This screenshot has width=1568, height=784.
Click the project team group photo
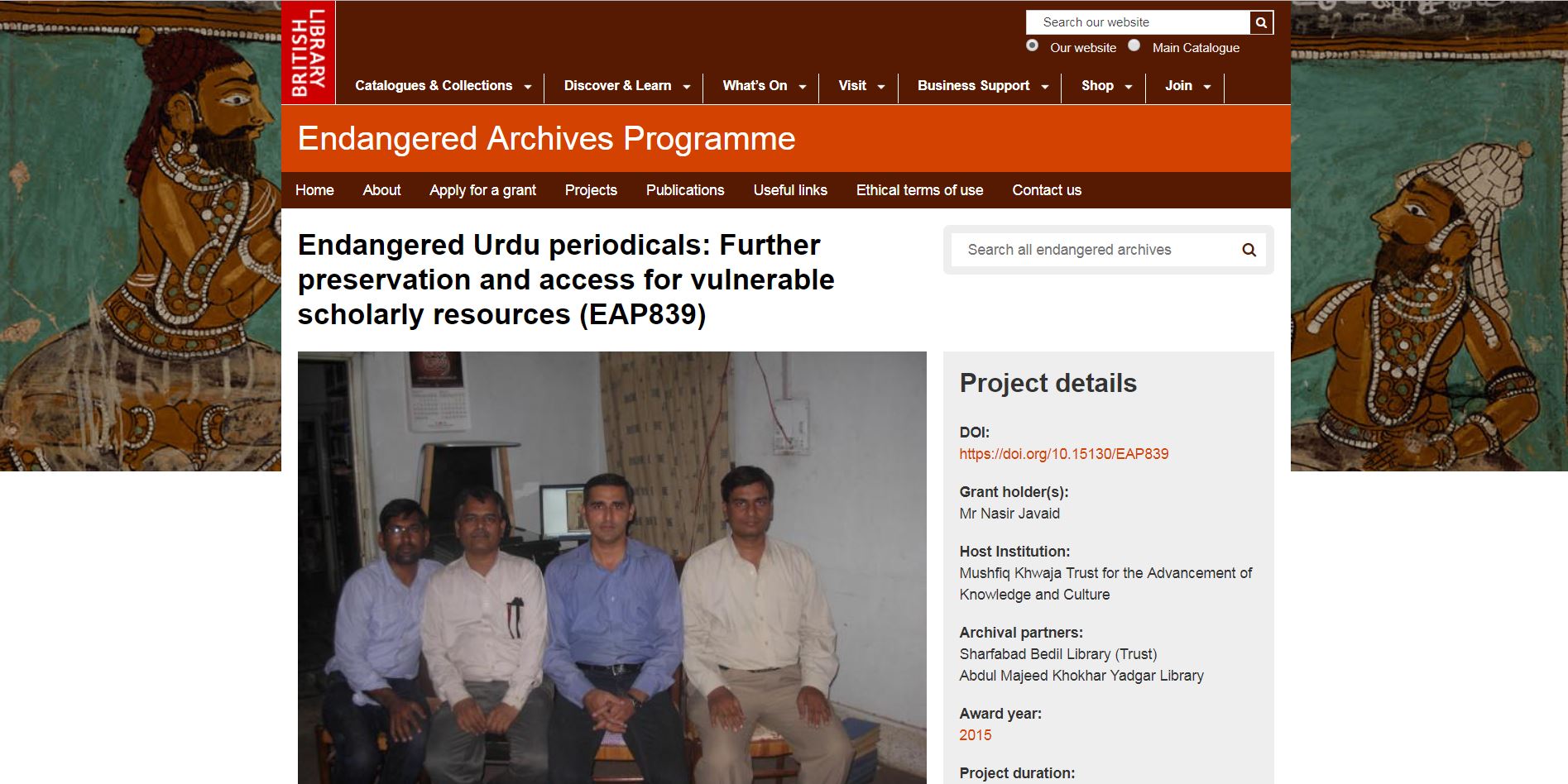612,567
